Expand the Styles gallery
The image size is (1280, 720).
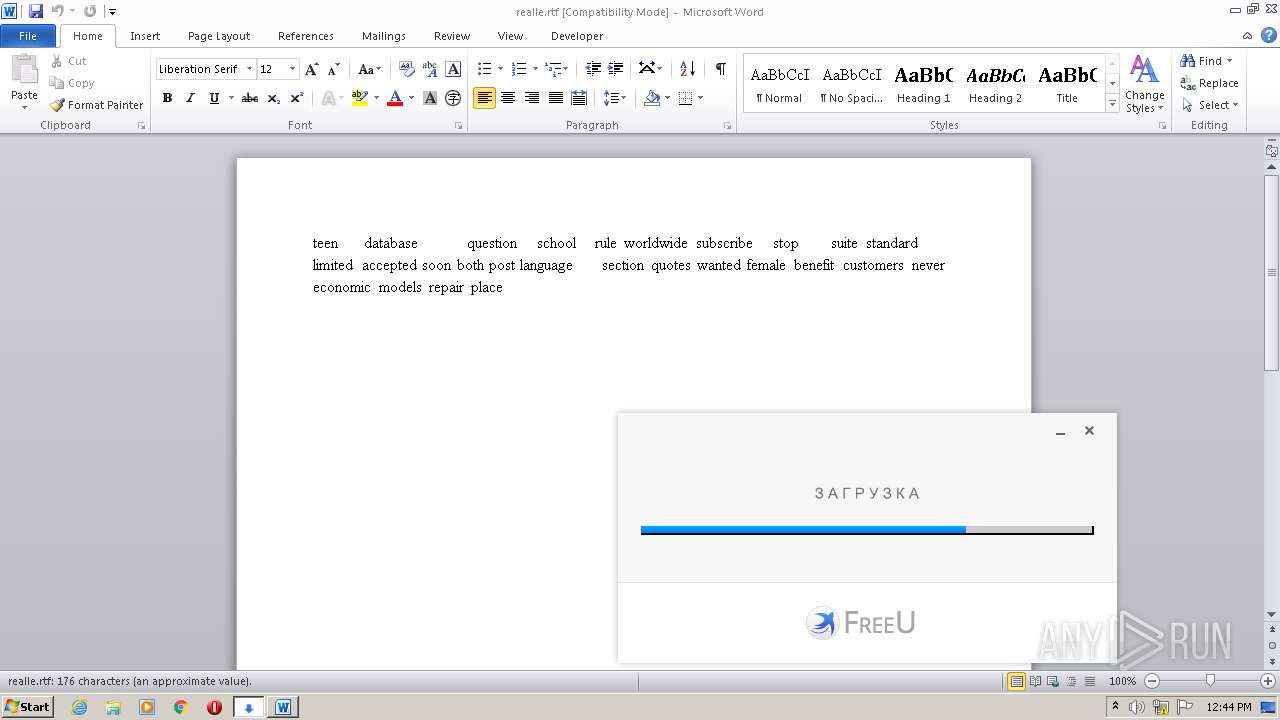1112,103
